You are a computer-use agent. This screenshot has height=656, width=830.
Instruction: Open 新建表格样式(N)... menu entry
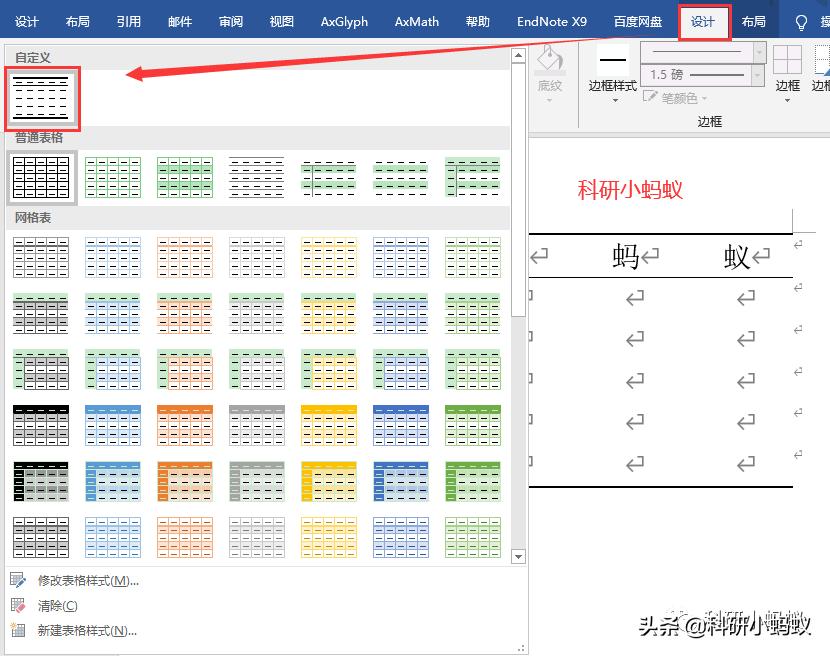click(87, 631)
